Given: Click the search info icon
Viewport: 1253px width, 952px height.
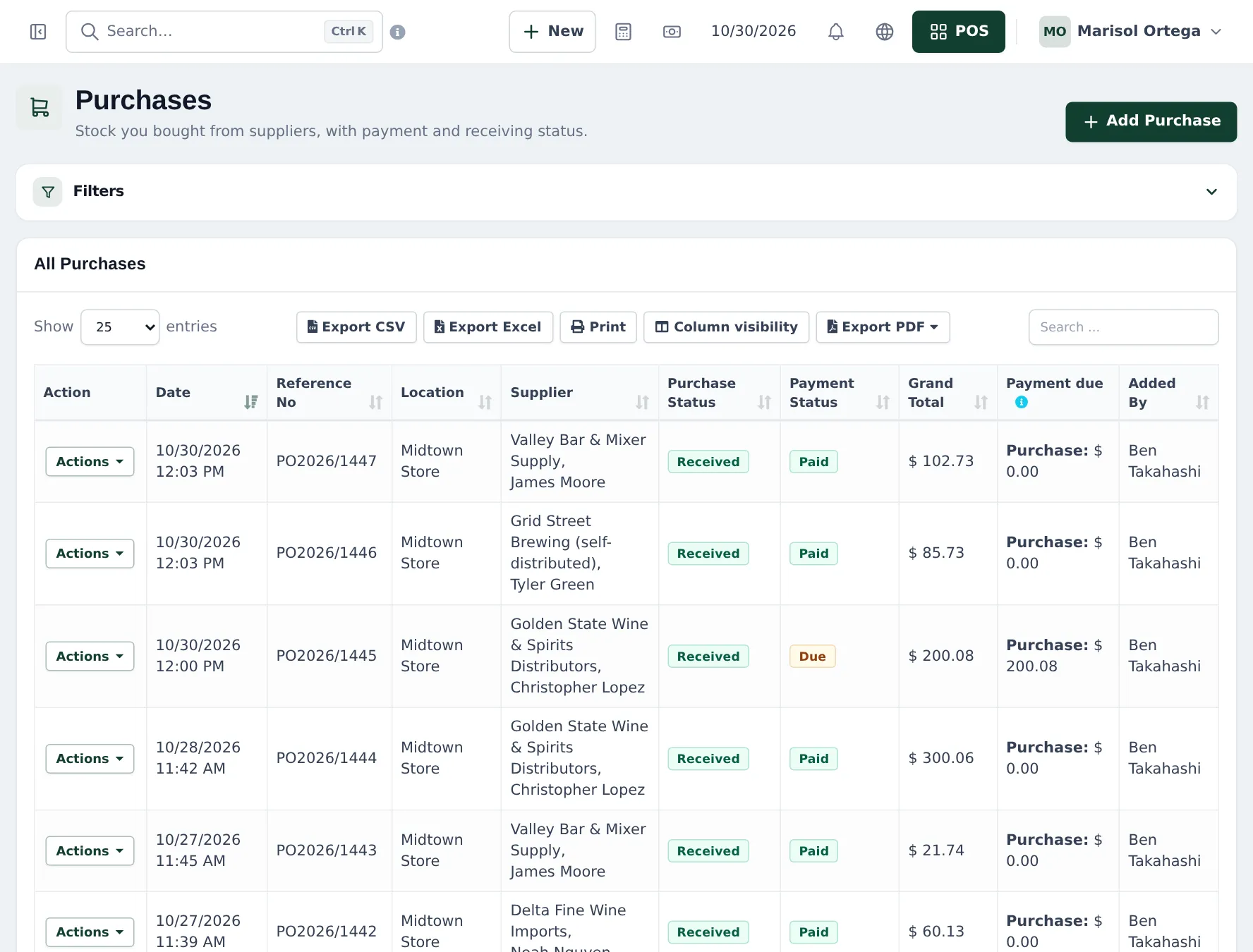Looking at the screenshot, I should pos(397,32).
